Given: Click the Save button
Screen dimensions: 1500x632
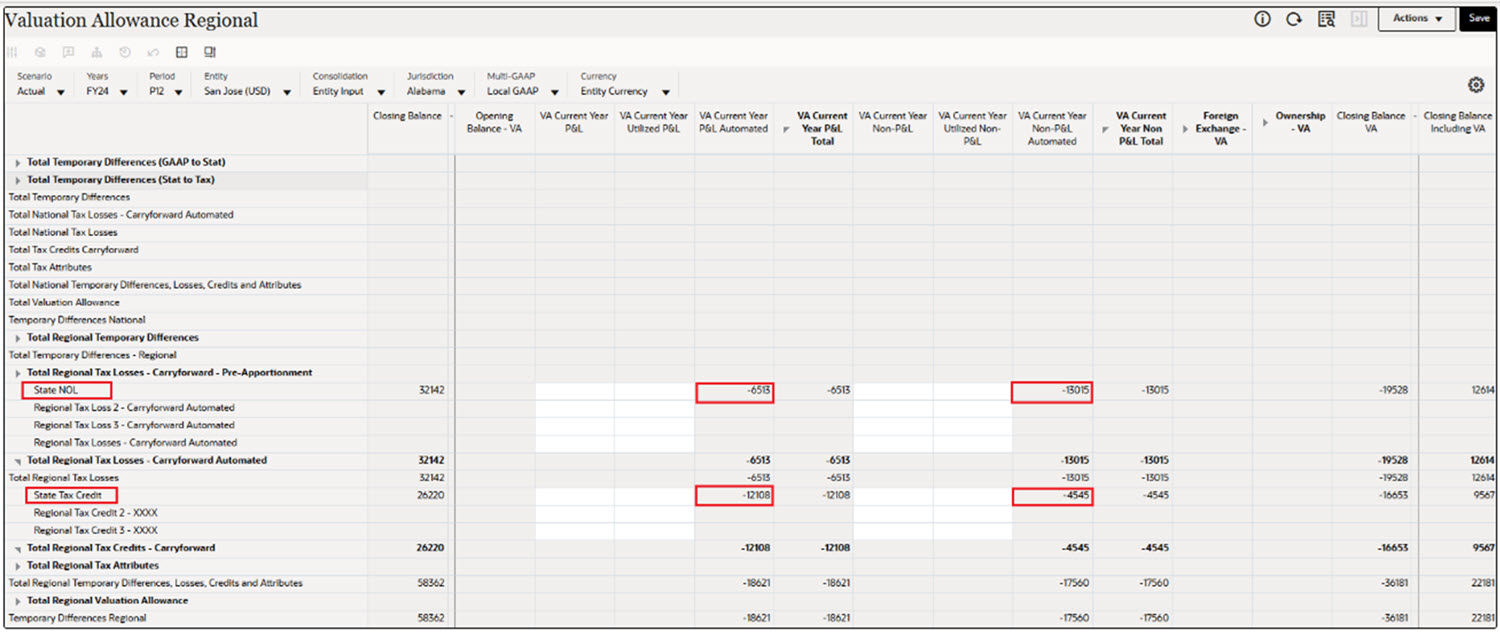Looking at the screenshot, I should (x=1478, y=18).
